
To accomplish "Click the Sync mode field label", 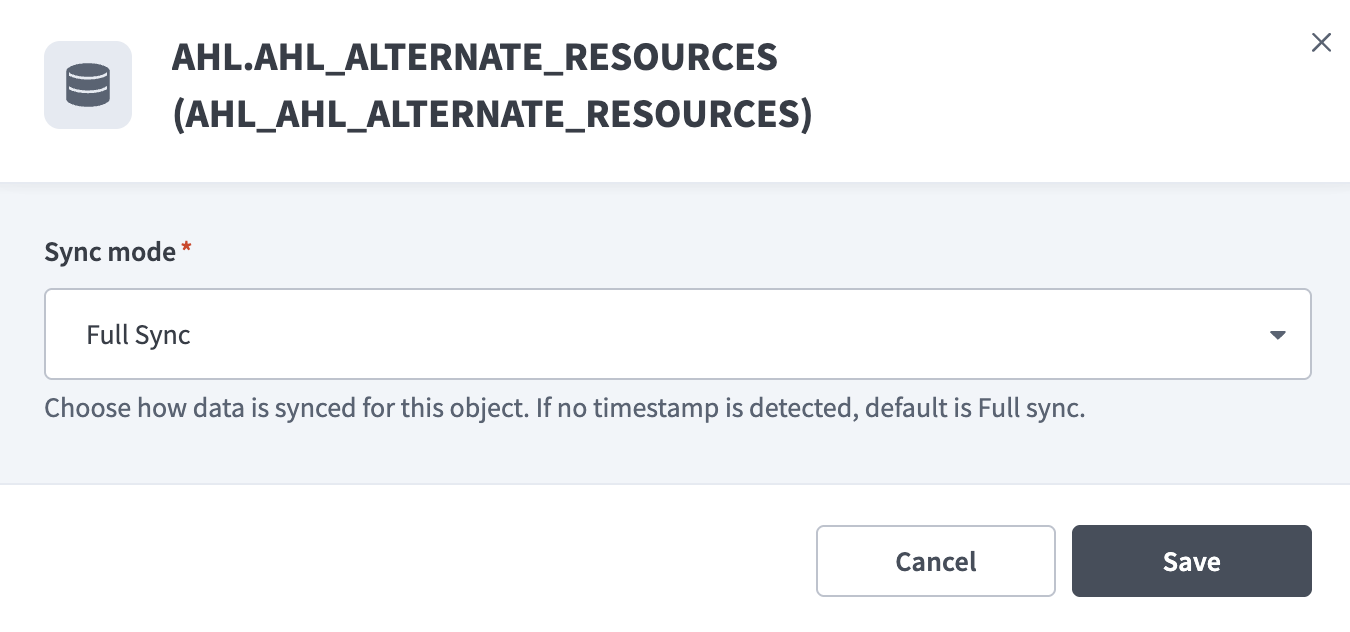I will pyautogui.click(x=110, y=252).
